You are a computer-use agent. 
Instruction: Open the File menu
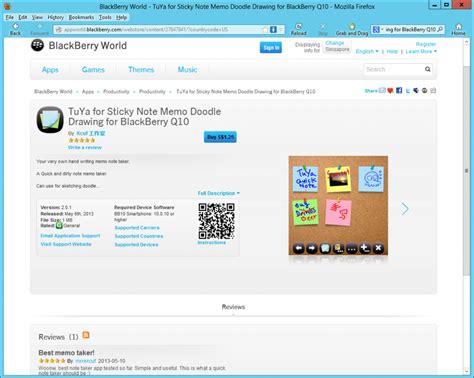[10, 17]
